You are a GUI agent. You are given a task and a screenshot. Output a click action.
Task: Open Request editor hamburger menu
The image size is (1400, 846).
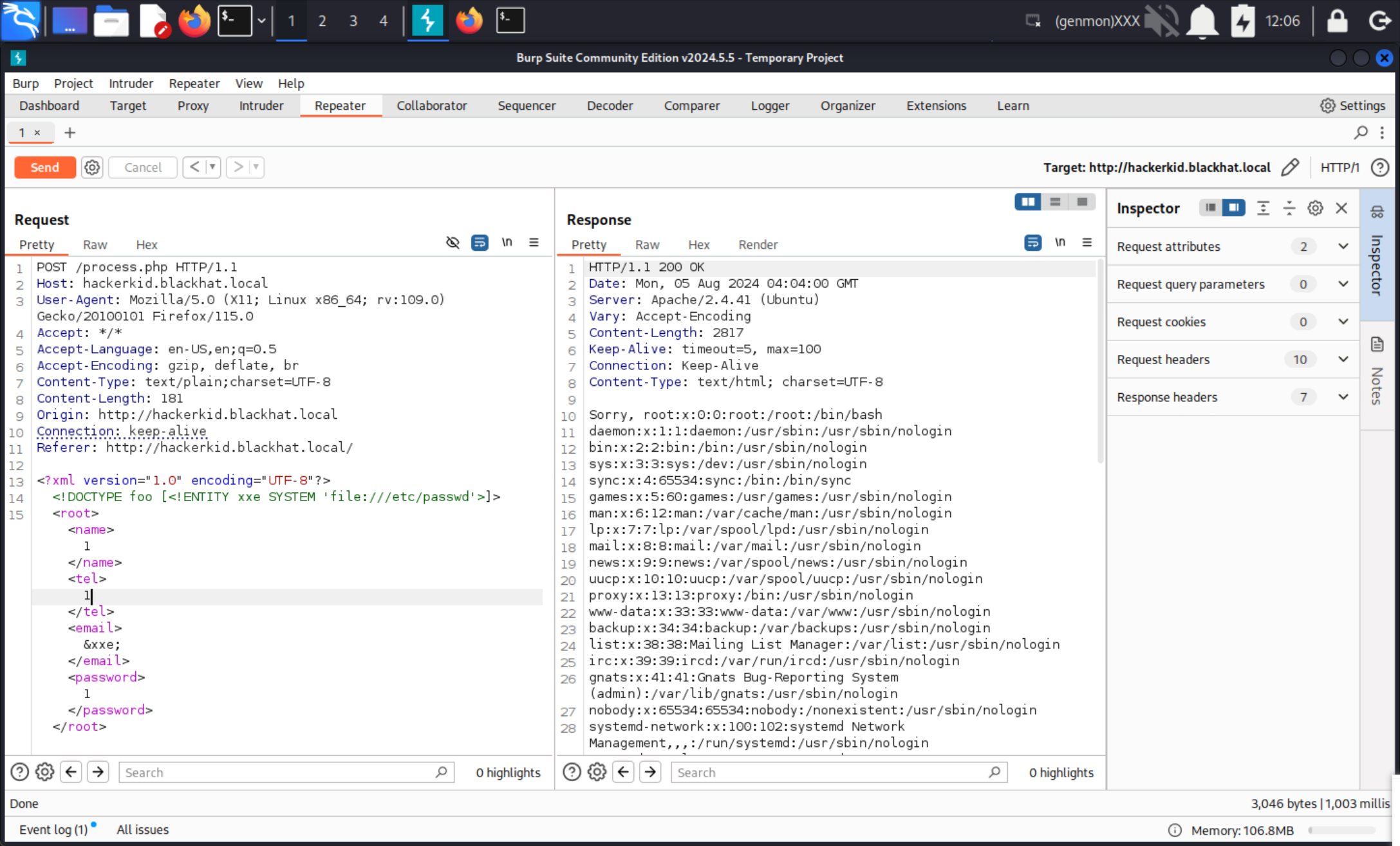click(534, 243)
